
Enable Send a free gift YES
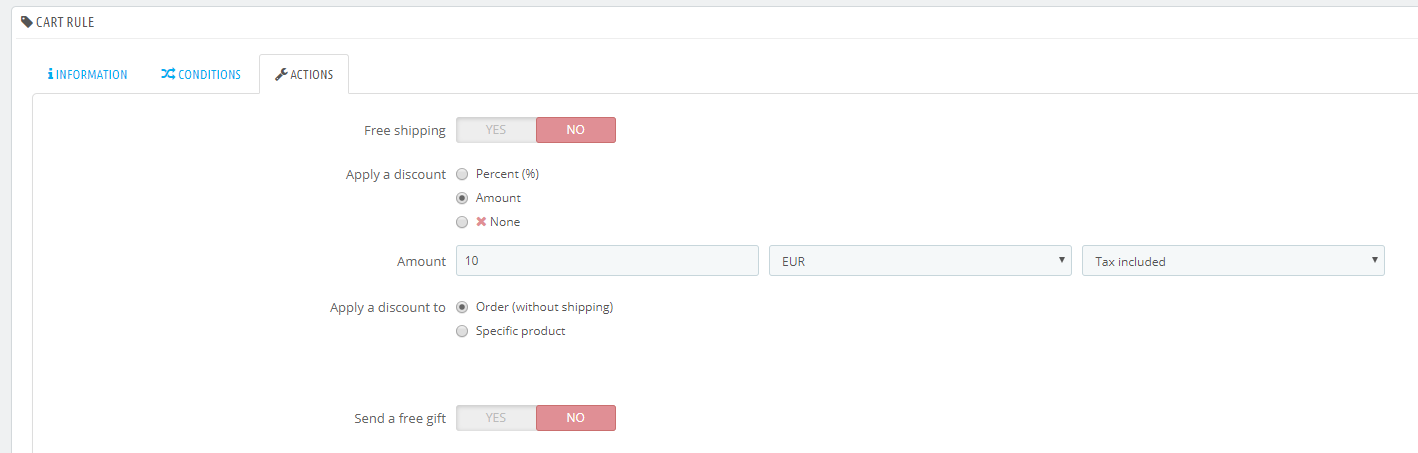[496, 418]
